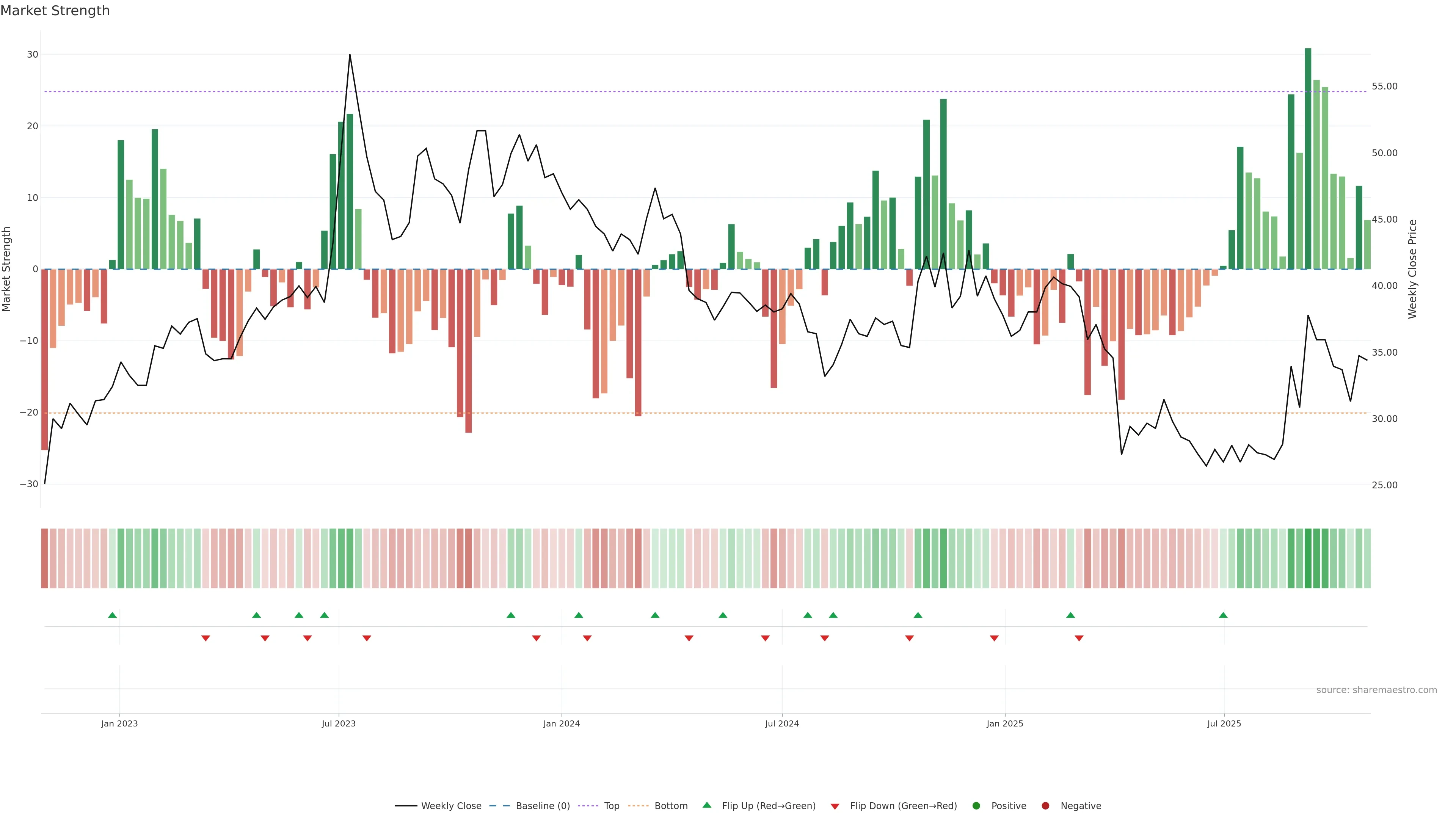
Task: Toggle the Baseline (0) legend item
Action: pos(542,805)
